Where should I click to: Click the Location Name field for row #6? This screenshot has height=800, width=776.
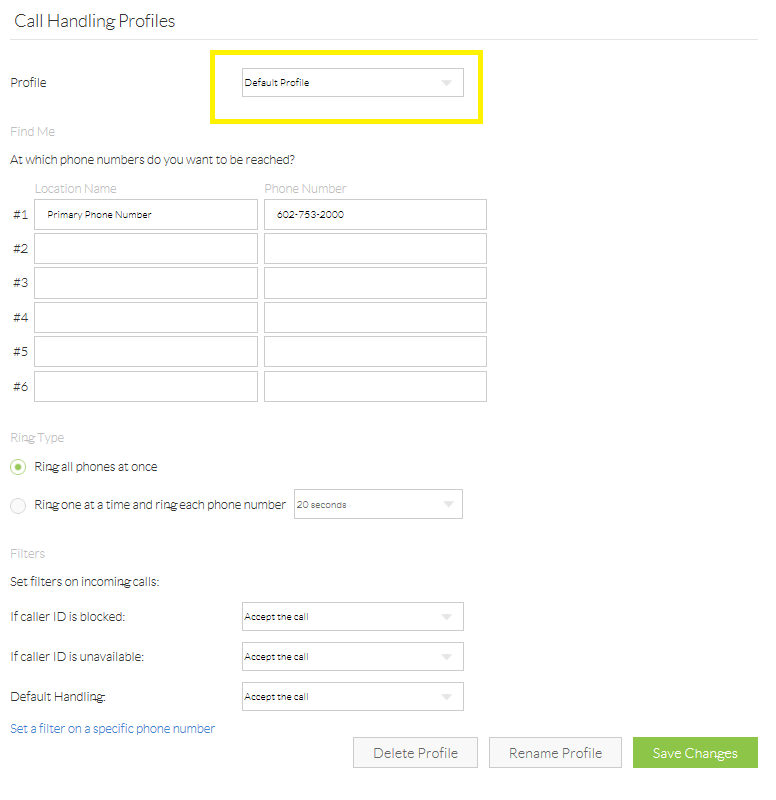tap(145, 386)
